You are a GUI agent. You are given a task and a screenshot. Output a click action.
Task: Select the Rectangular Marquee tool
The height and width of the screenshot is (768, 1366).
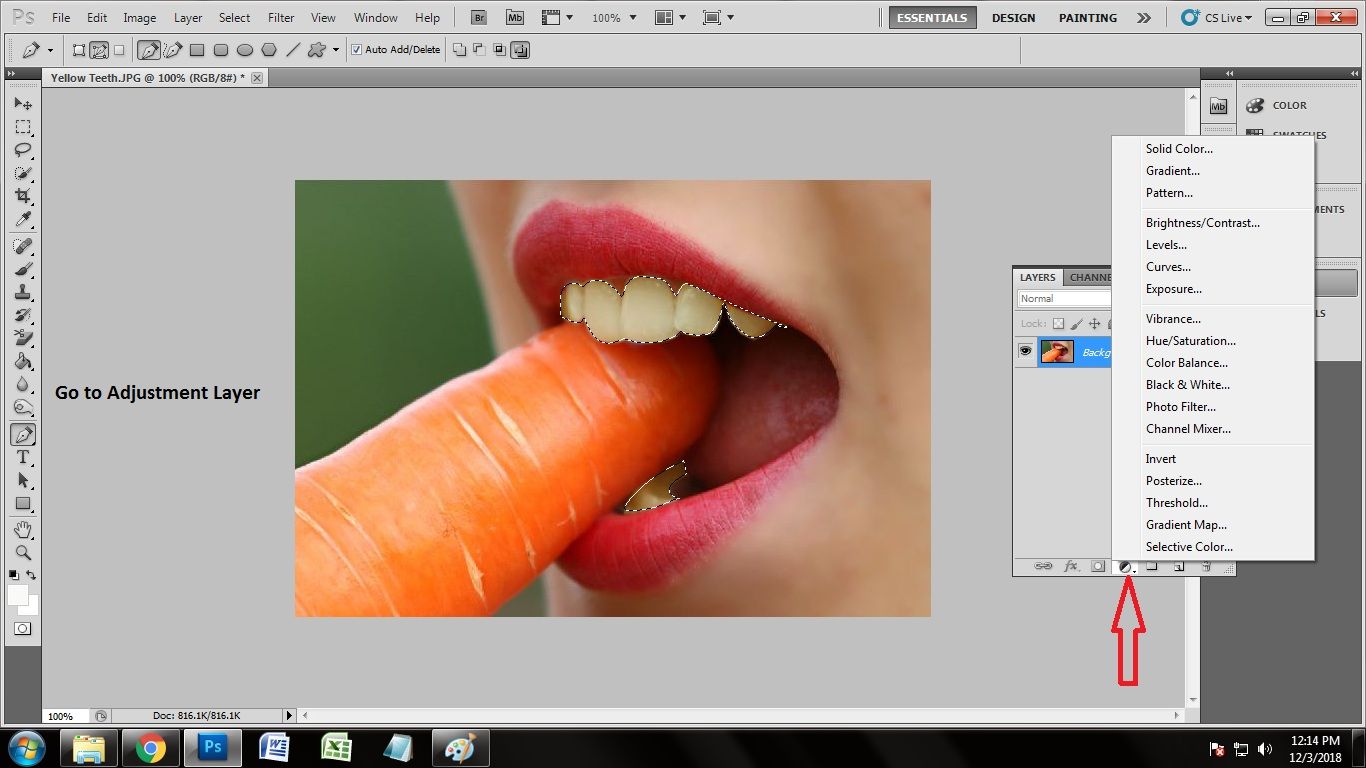22,127
